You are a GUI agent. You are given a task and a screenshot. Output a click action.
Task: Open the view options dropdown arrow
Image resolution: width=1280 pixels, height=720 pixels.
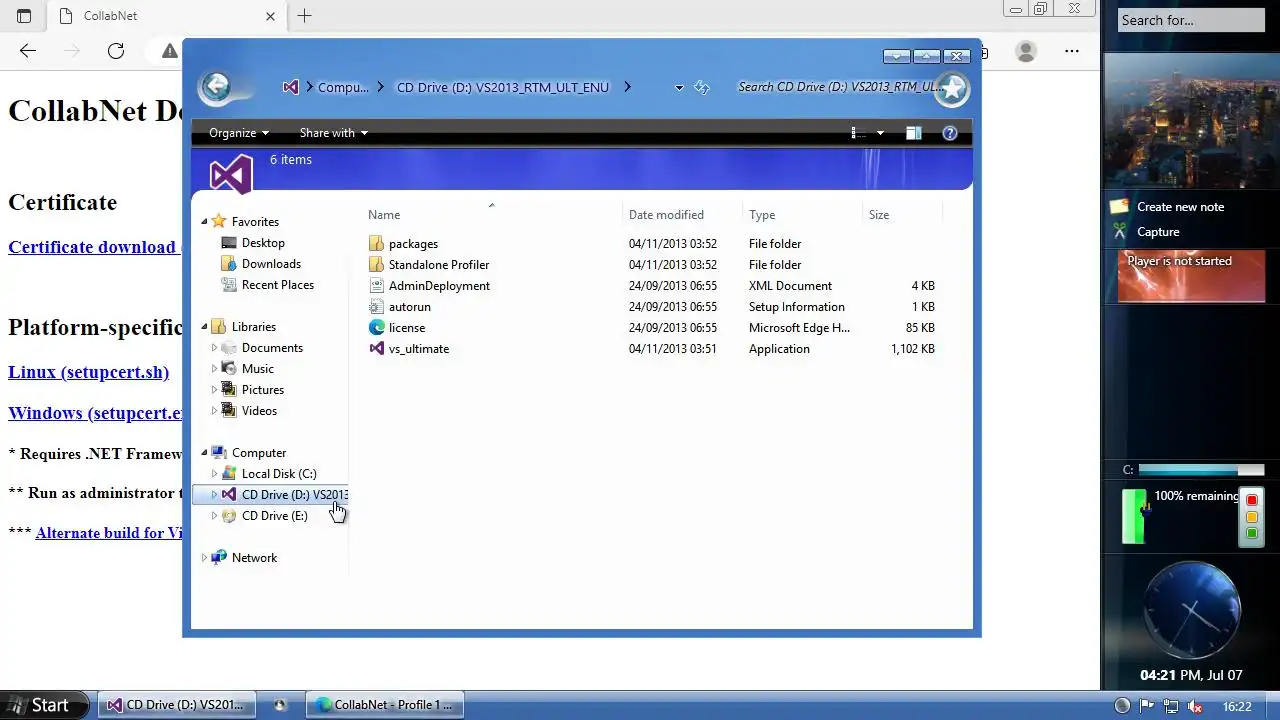880,133
